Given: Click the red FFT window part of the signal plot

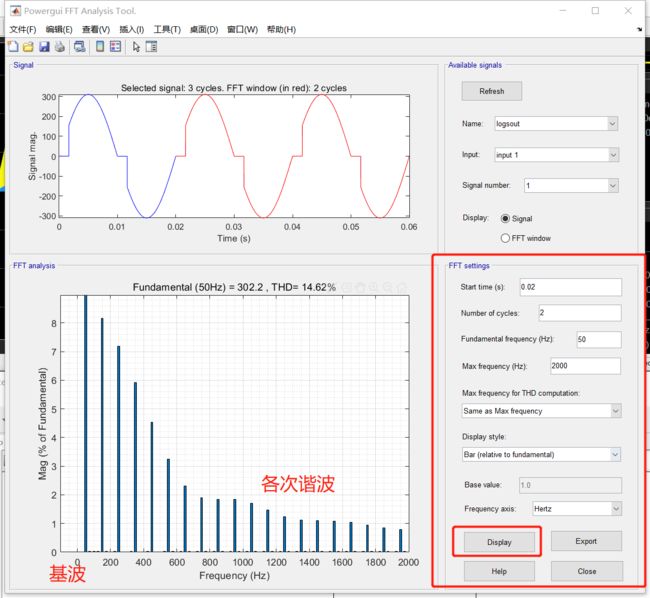Looking at the screenshot, I should [x=291, y=156].
